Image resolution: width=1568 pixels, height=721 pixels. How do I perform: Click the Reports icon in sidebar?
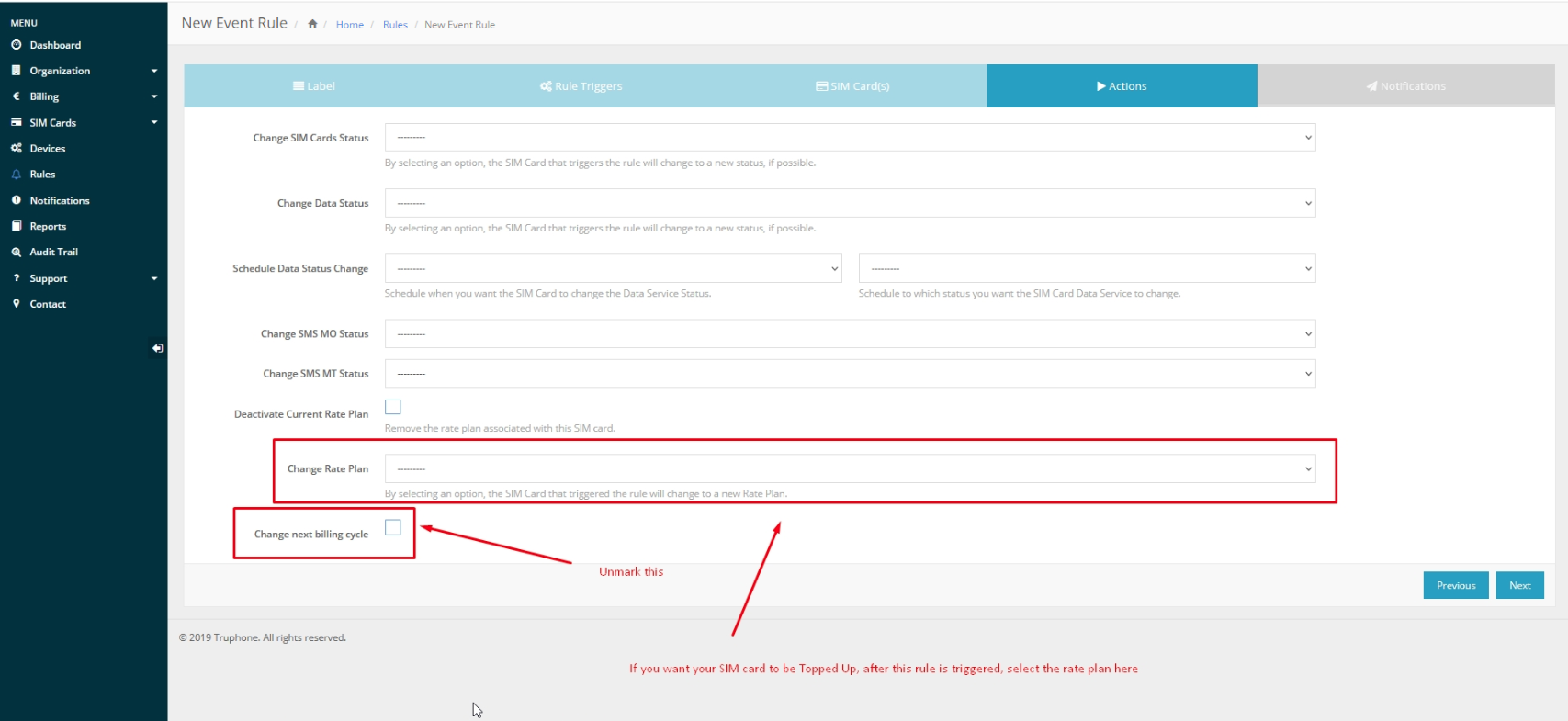click(x=17, y=226)
